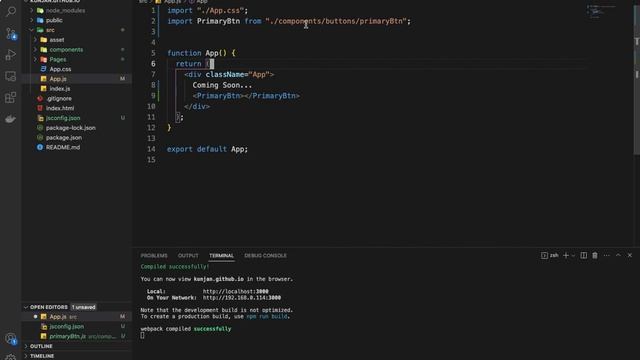Screen dimensions: 640x360
Task: Open terminal panel more actions menu
Action: point(607,256)
